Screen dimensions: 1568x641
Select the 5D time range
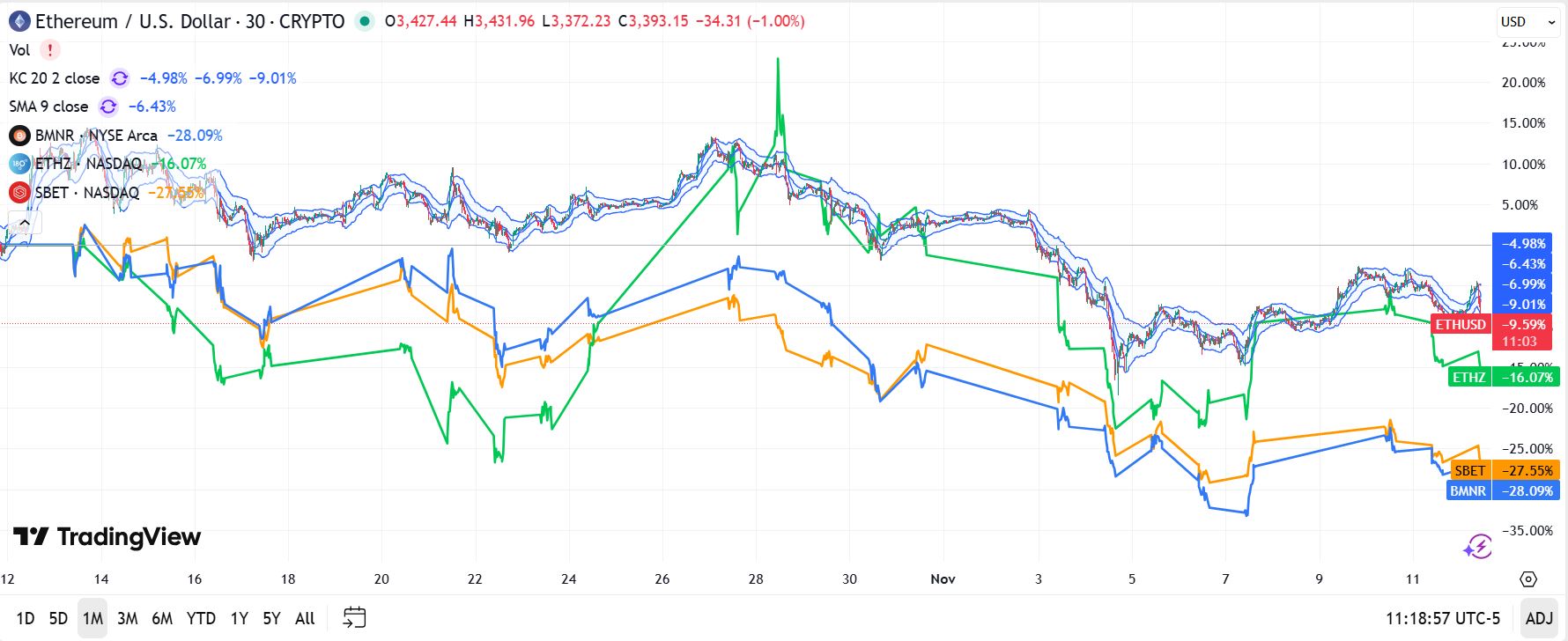(58, 618)
